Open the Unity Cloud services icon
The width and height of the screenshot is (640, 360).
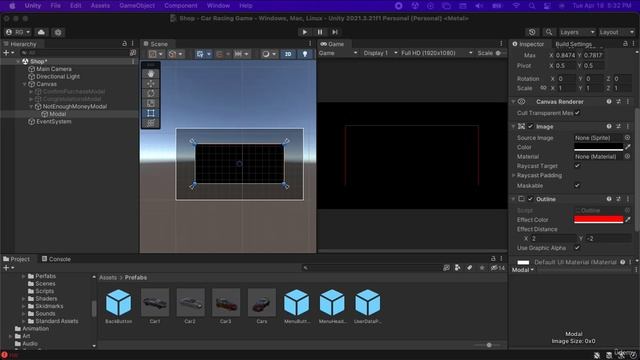click(41, 32)
